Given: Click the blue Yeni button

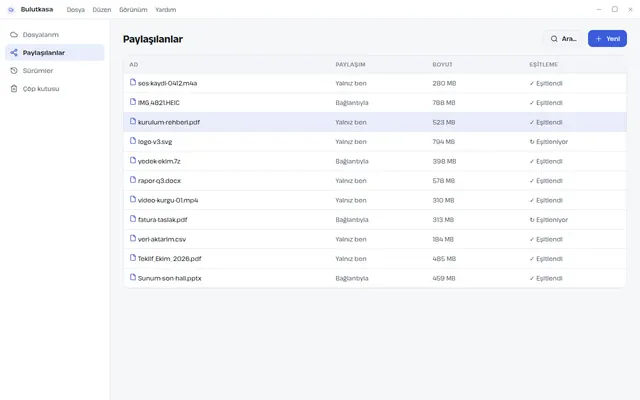Looking at the screenshot, I should coord(607,39).
